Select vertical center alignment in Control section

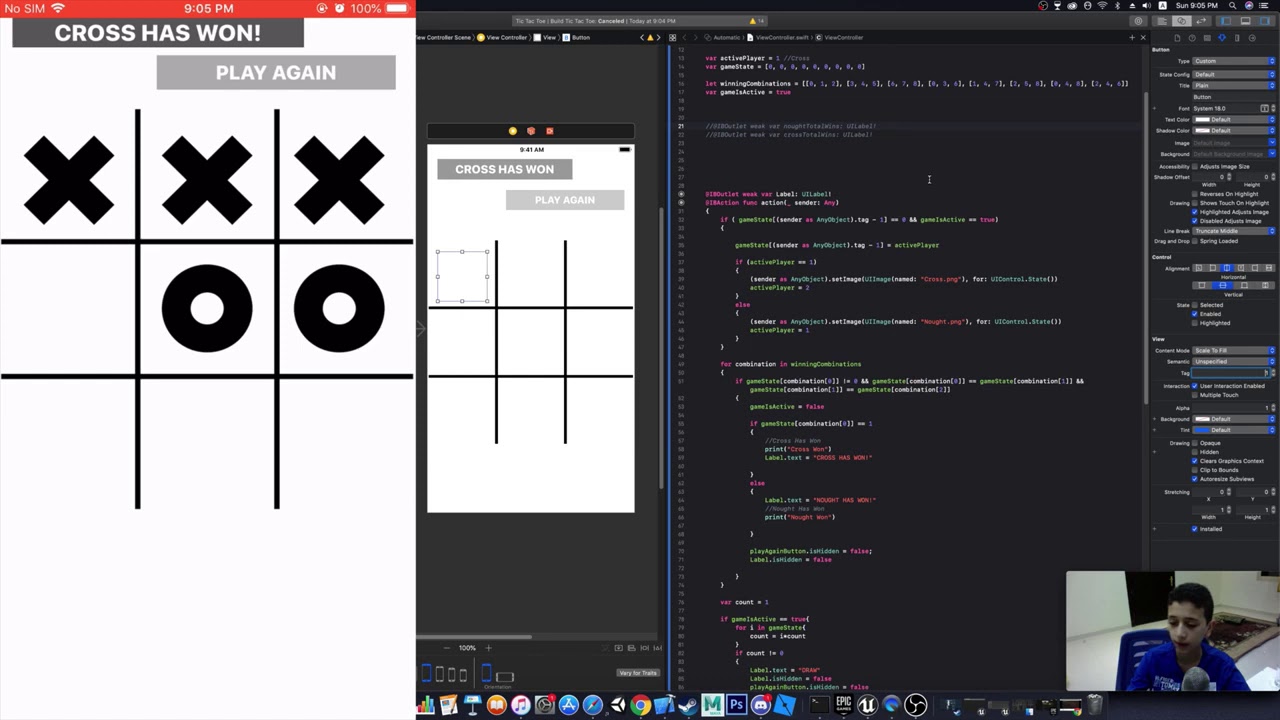point(1222,285)
